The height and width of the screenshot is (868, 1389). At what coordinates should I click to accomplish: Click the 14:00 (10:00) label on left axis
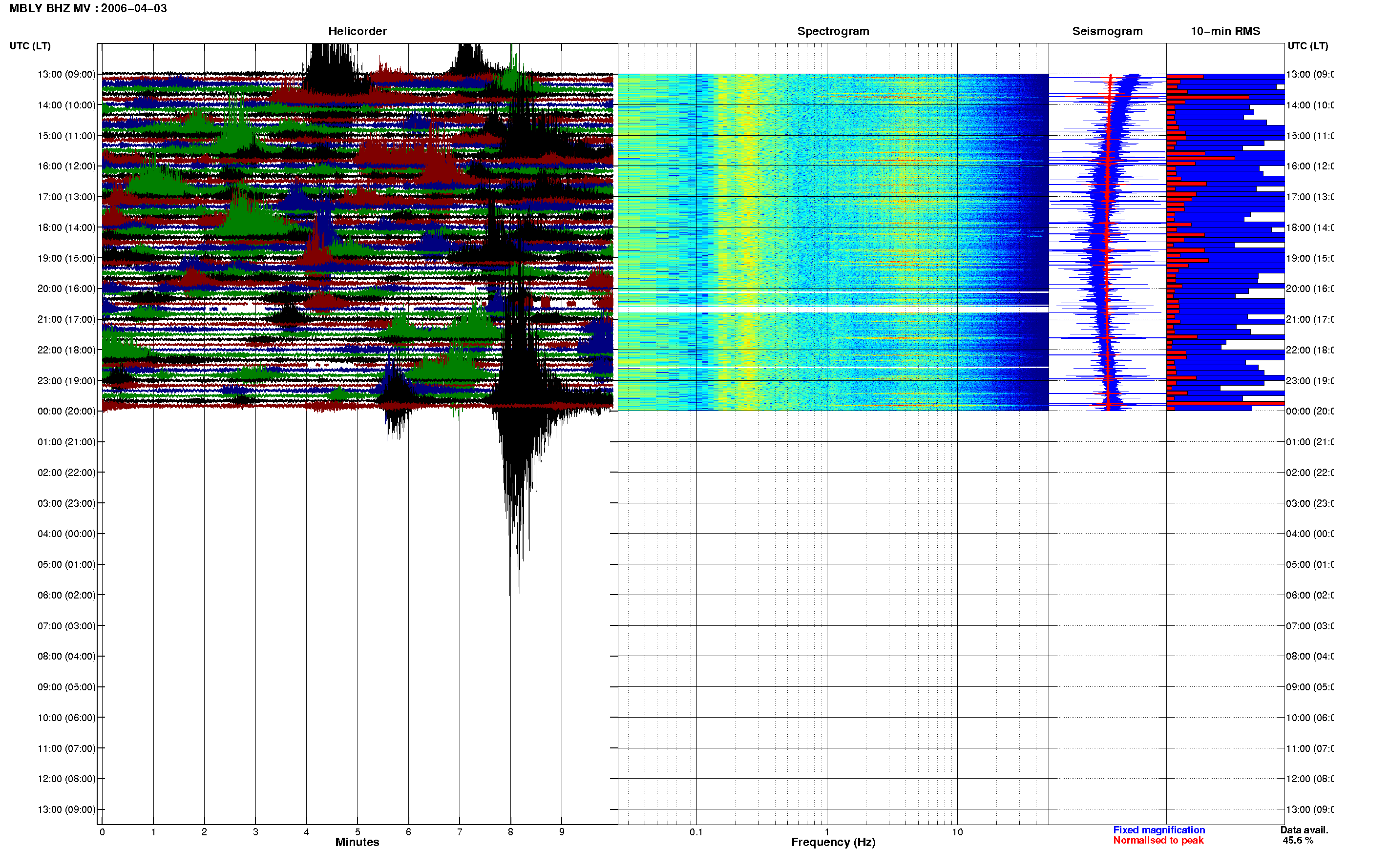click(66, 105)
